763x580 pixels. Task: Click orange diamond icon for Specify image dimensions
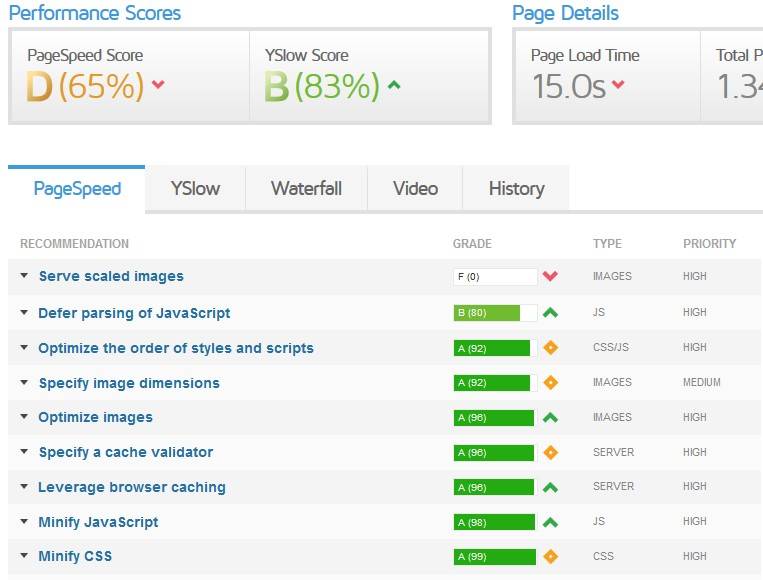click(550, 382)
